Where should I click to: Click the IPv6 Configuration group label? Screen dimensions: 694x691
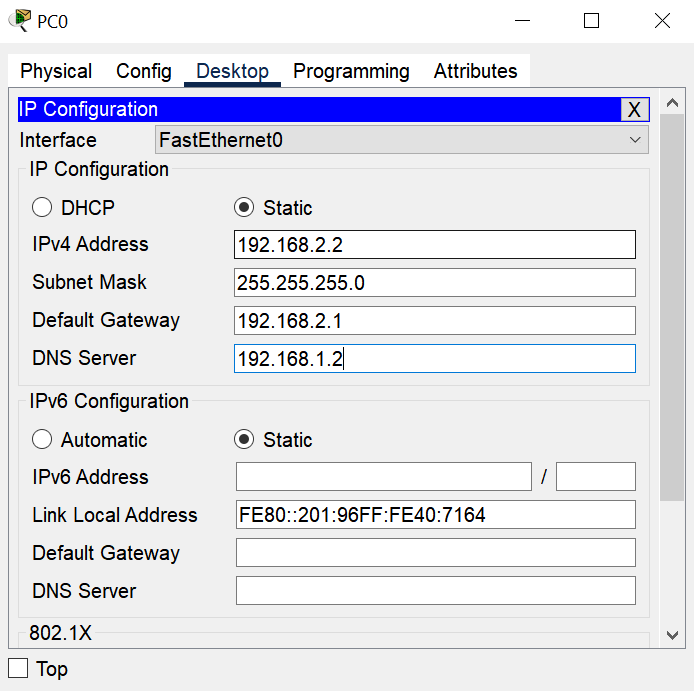click(109, 401)
